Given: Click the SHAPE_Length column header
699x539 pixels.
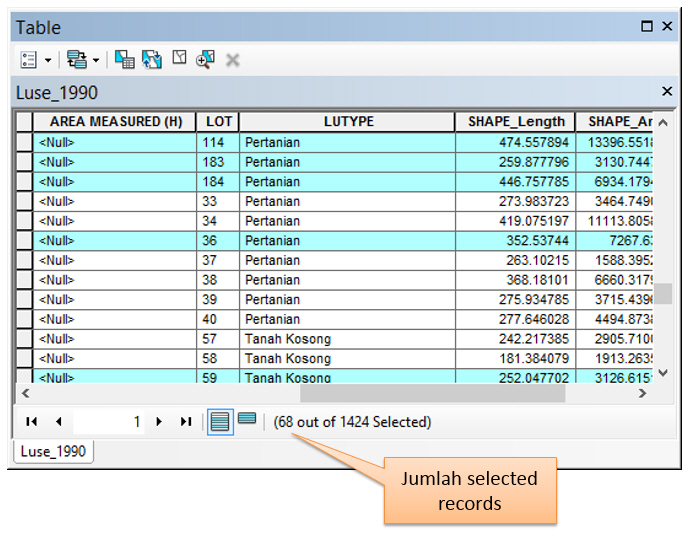Looking at the screenshot, I should 516,122.
